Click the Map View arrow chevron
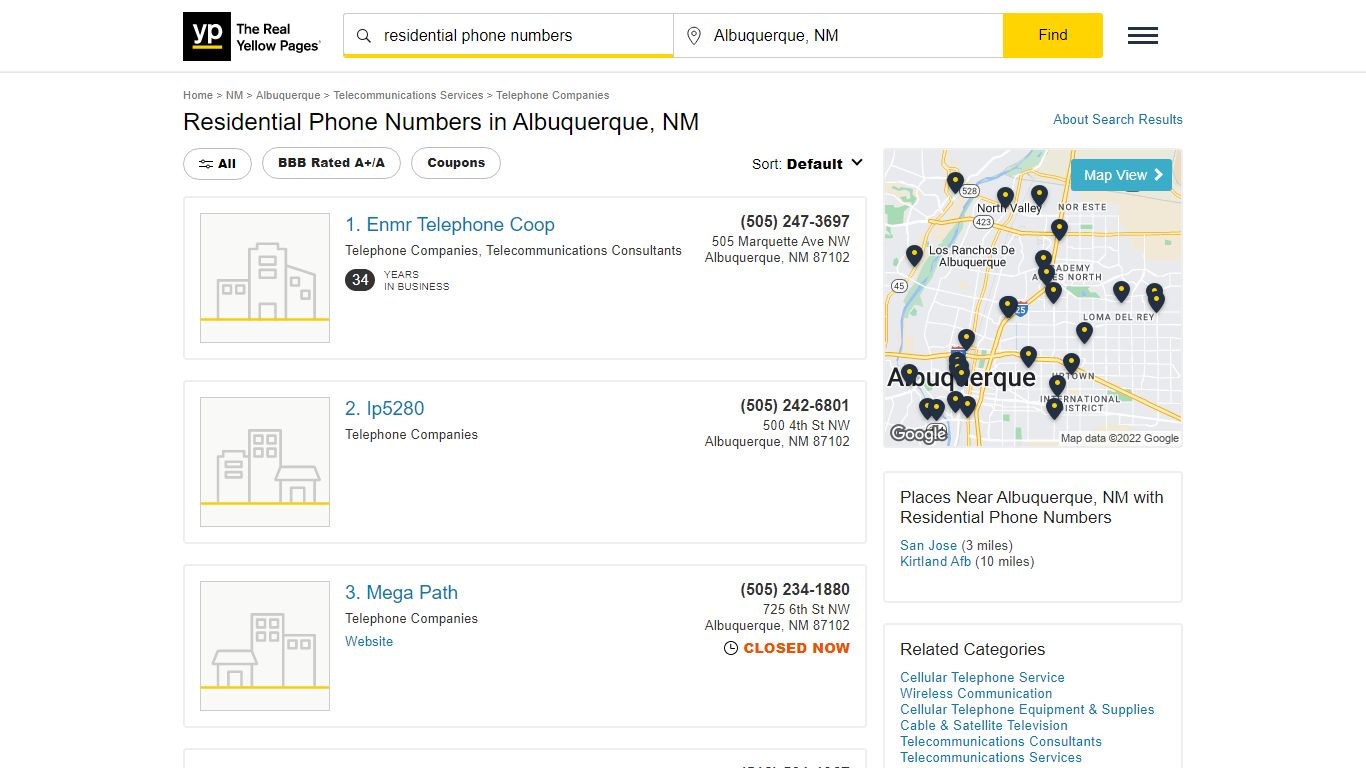The width and height of the screenshot is (1366, 768). [1159, 175]
